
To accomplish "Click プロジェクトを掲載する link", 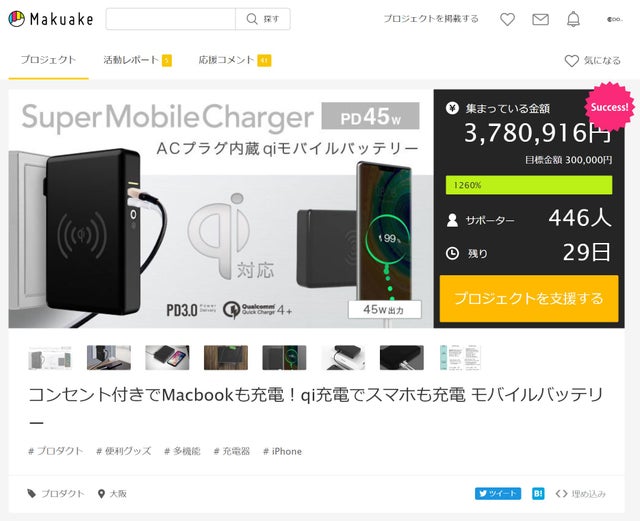I will [431, 19].
